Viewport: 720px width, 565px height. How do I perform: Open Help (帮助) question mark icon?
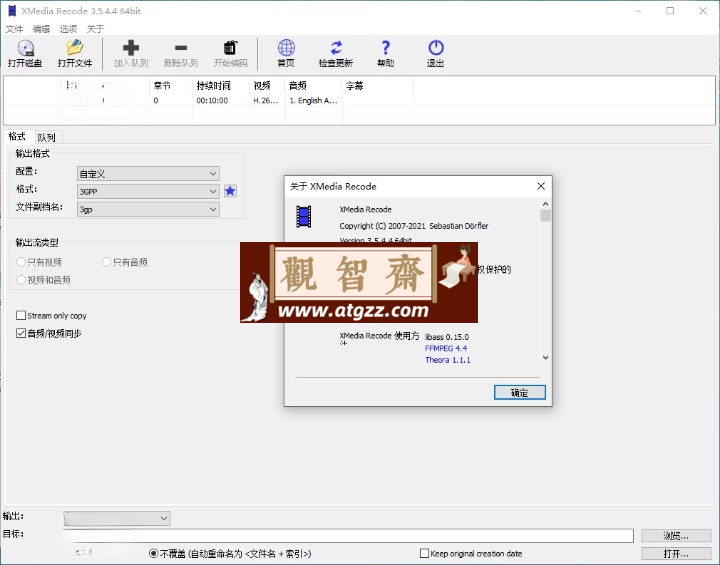(386, 48)
